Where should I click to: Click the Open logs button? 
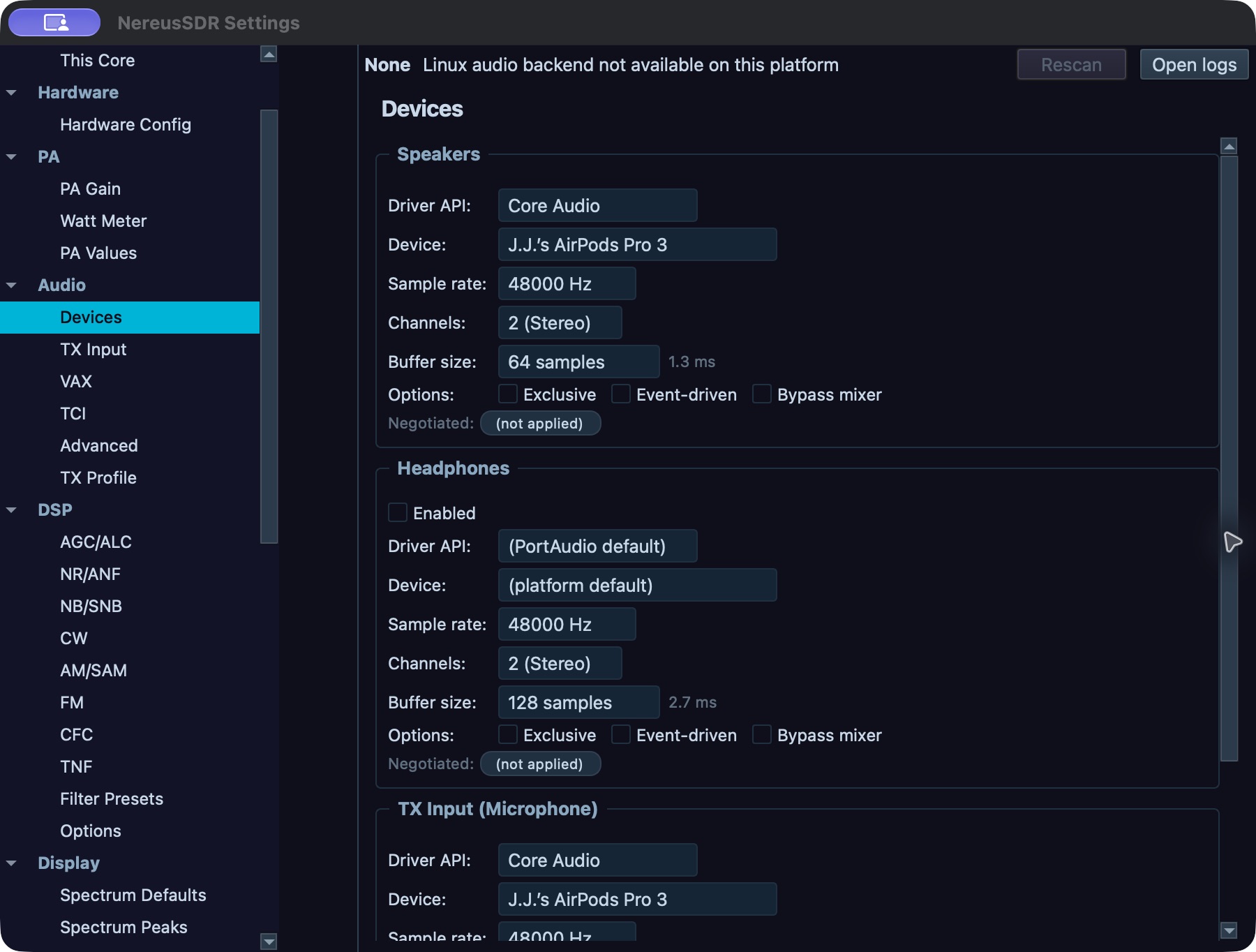[1194, 64]
